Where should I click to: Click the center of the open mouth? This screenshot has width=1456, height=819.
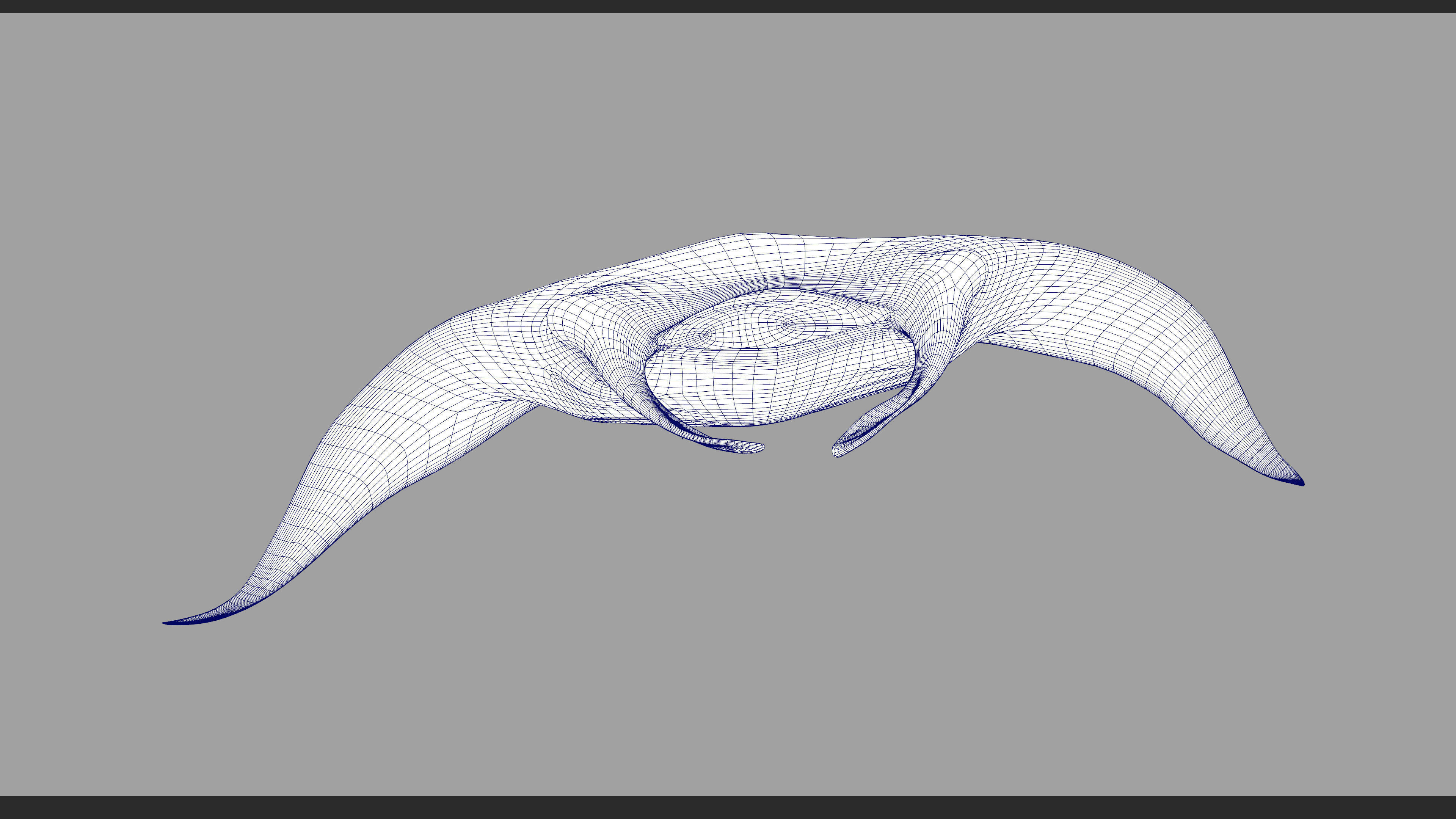[774, 319]
